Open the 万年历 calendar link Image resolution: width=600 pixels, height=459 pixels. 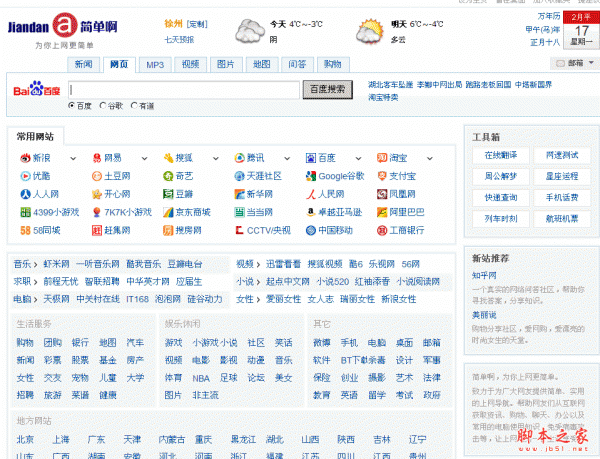tap(549, 16)
